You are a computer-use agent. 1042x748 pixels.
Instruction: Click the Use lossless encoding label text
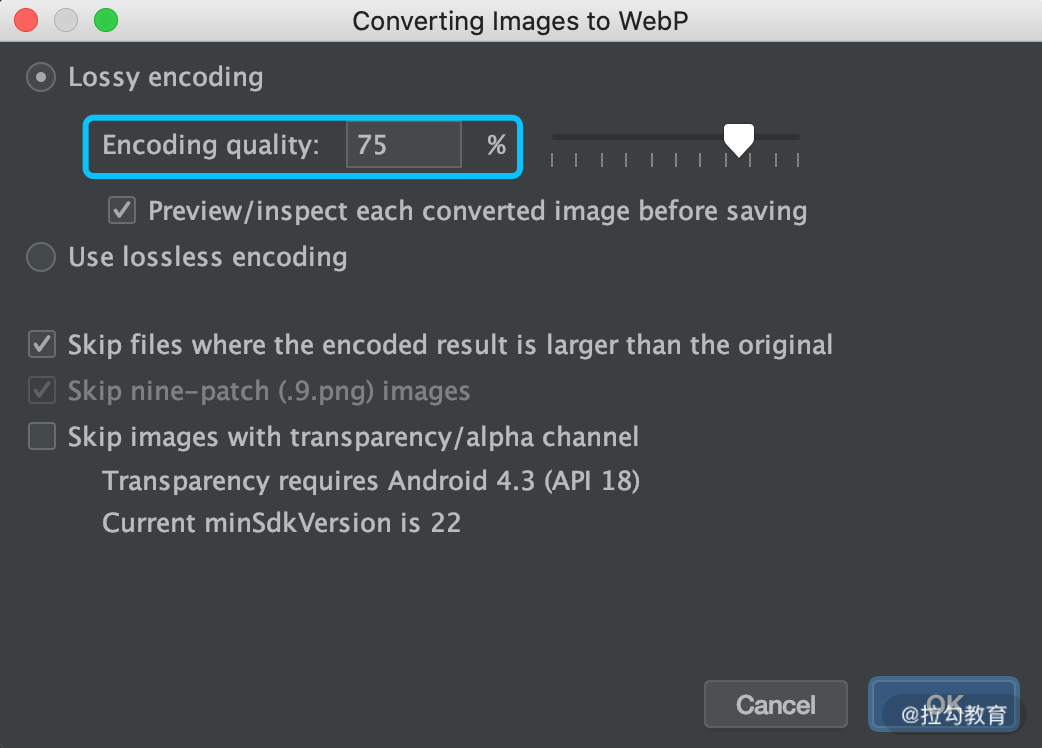(208, 257)
